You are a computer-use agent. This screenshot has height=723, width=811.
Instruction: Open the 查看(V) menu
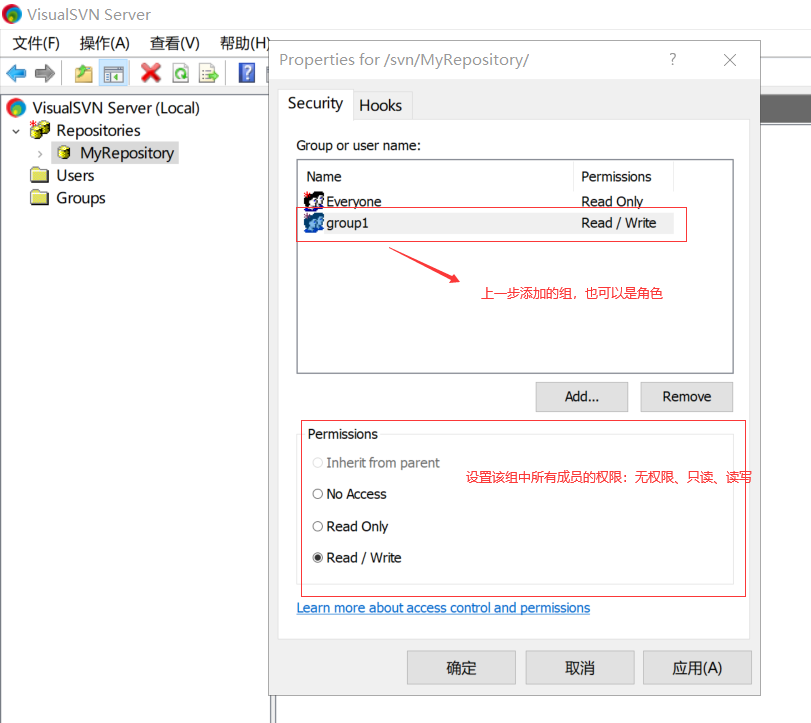[x=174, y=43]
